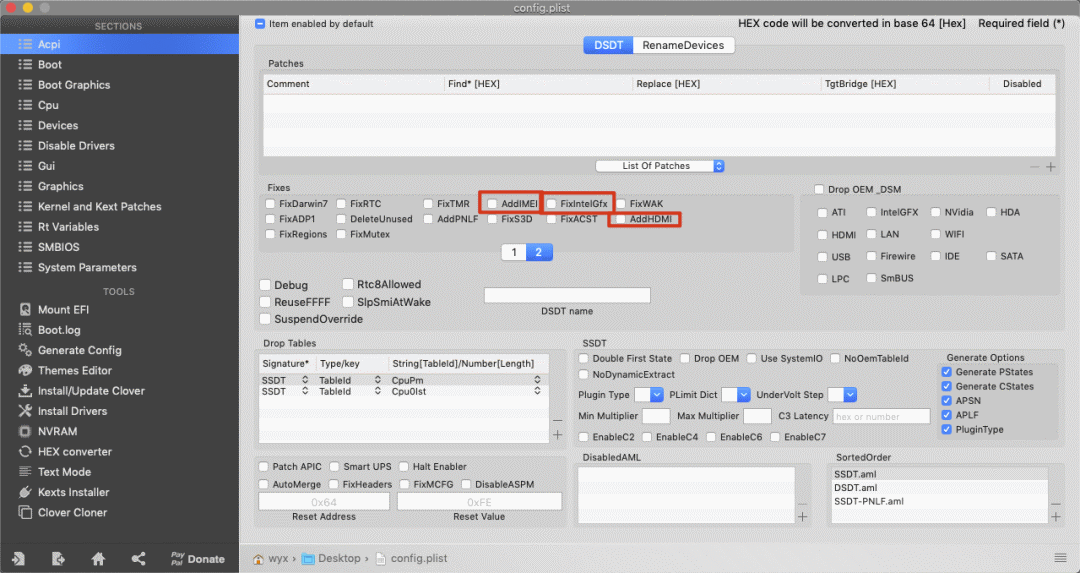The image size is (1080, 573).
Task: Open the Mount EFI tool
Action: [x=63, y=310]
